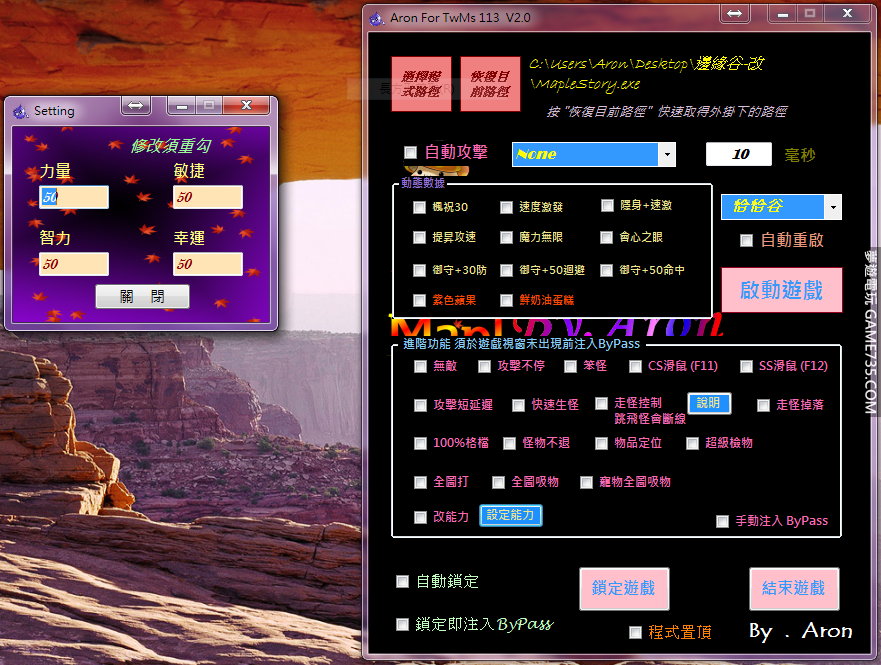Enable the 自動攻擊 checkbox
The height and width of the screenshot is (665, 881).
411,152
